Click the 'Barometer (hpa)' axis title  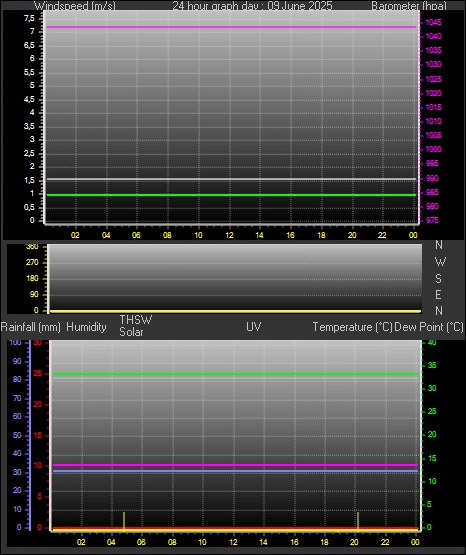coord(409,5)
